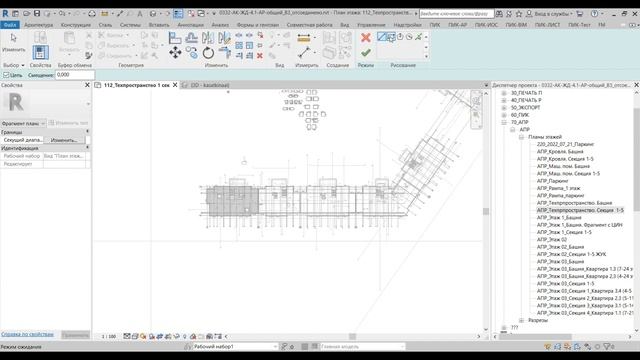The image size is (640, 360).
Task: Expand the draw gallery with its bottom arrow
Action: point(426,56)
